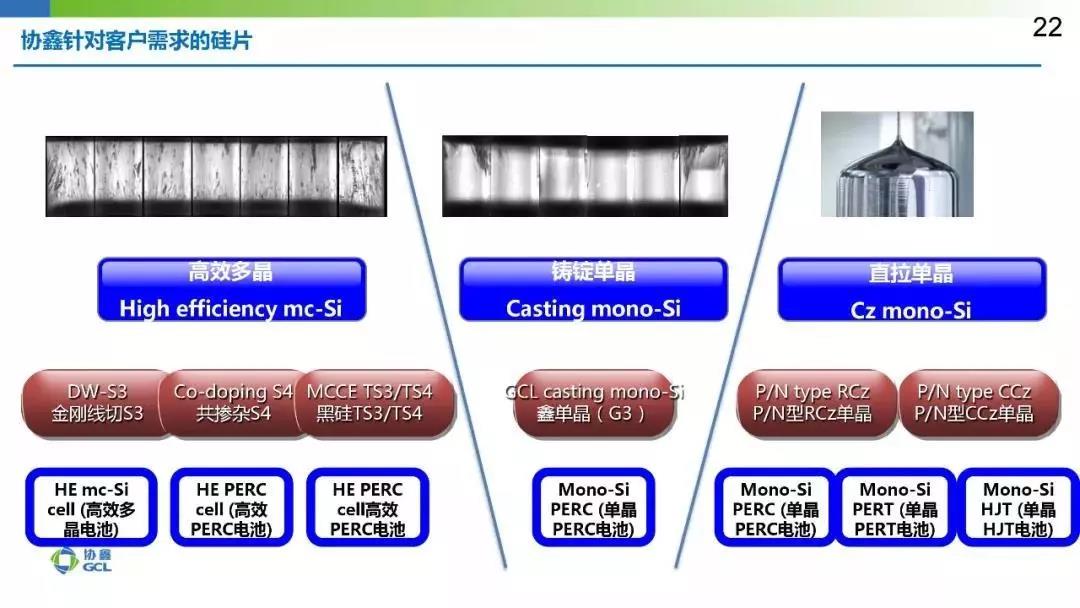Screen dimensions: 1080x608
Task: Select the High efficiency mc-Si blue banner
Action: coord(231,290)
